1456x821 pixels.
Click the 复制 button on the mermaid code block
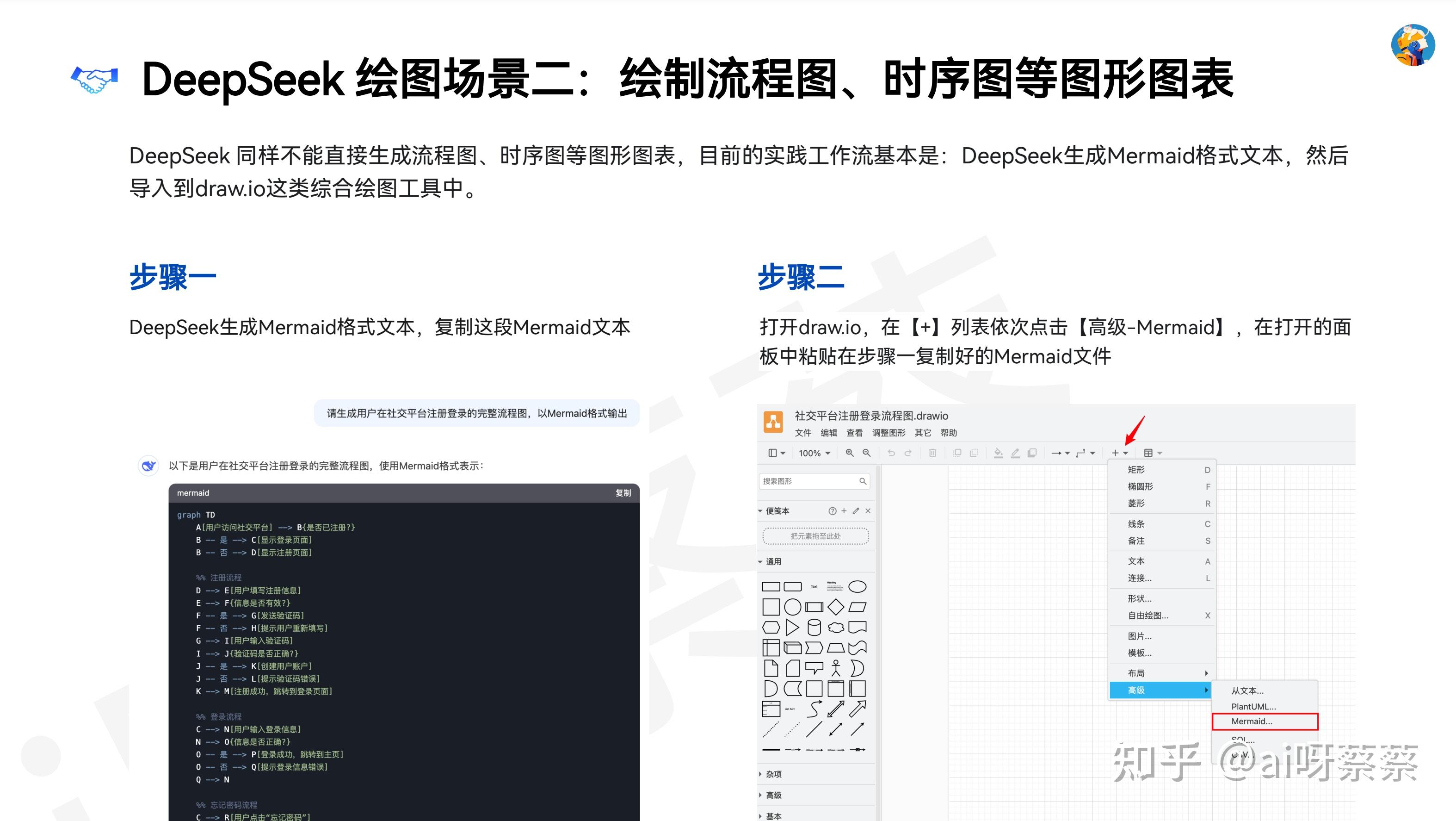click(x=624, y=493)
